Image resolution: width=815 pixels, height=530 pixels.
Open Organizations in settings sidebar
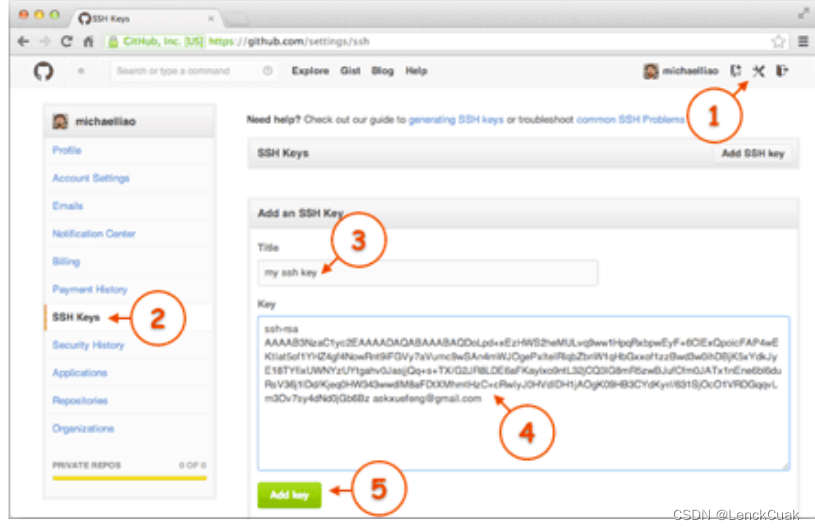point(83,429)
